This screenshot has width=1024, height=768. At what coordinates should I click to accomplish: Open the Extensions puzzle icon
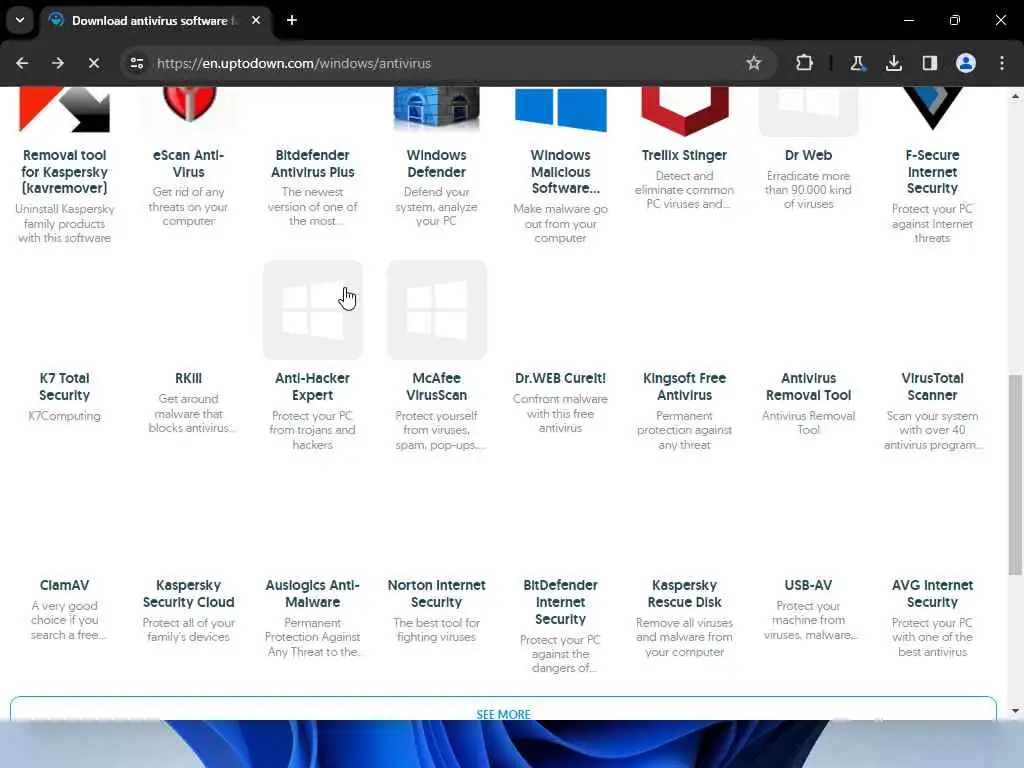tap(805, 63)
